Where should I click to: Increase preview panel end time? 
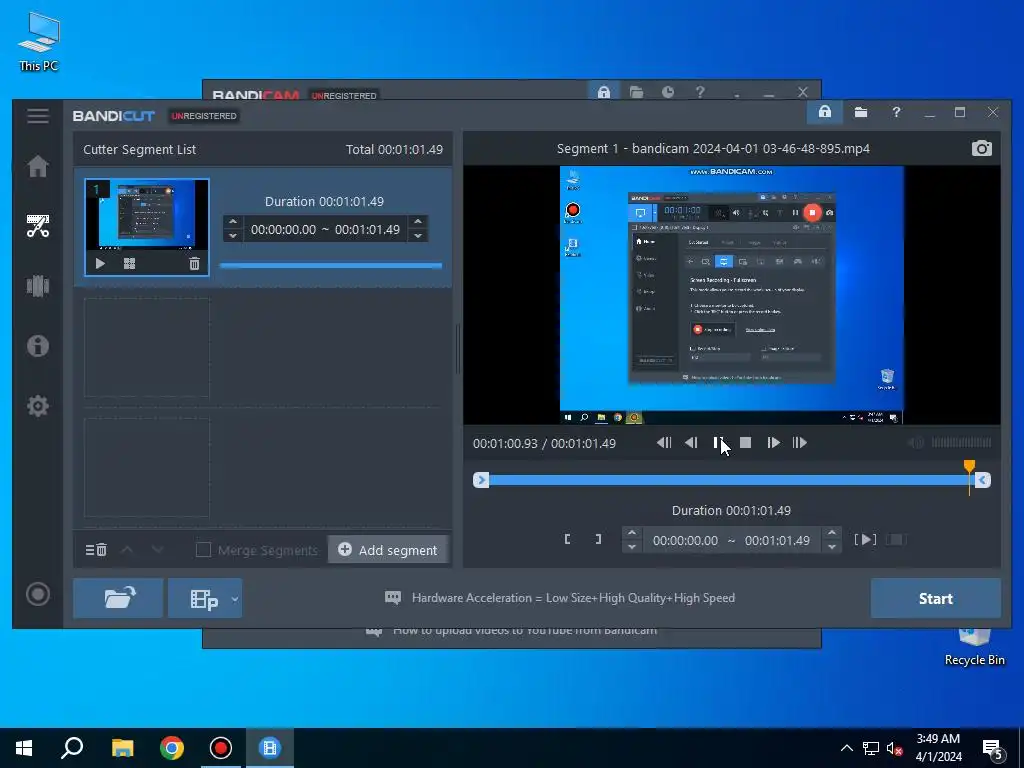point(831,533)
